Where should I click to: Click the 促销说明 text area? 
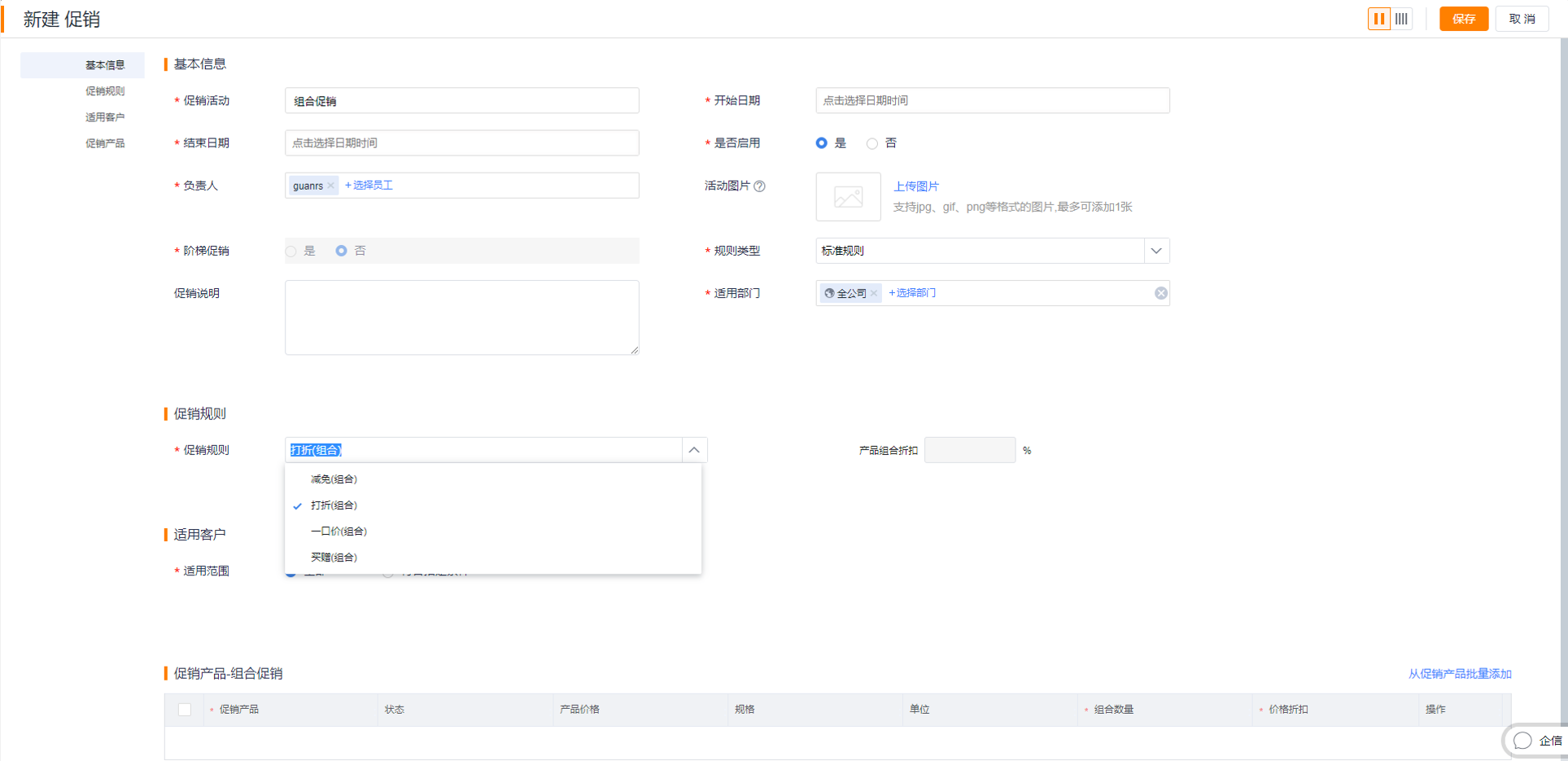[x=462, y=317]
